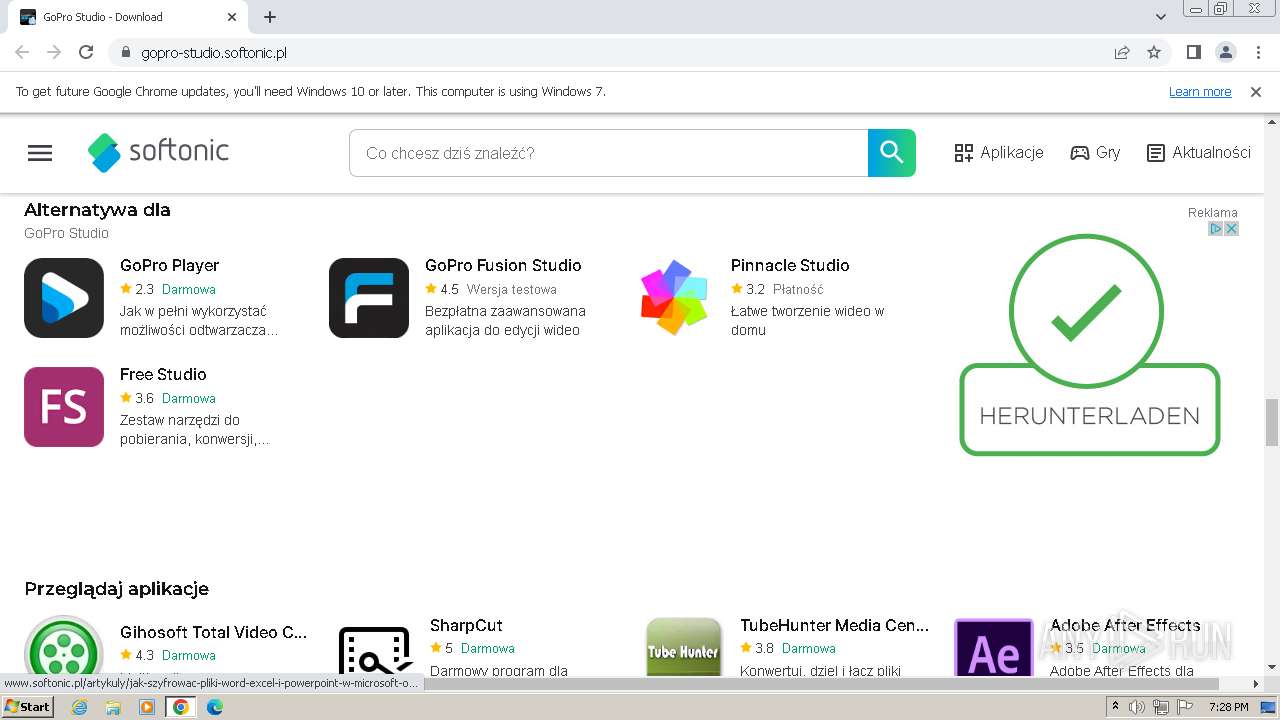The image size is (1280, 720).
Task: Open the Gry navigation menu
Action: (1095, 153)
